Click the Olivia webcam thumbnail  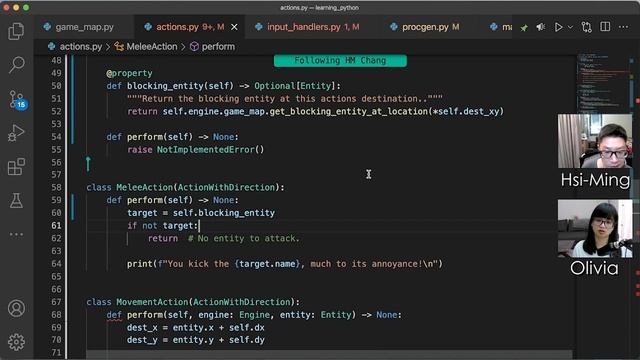pos(595,229)
